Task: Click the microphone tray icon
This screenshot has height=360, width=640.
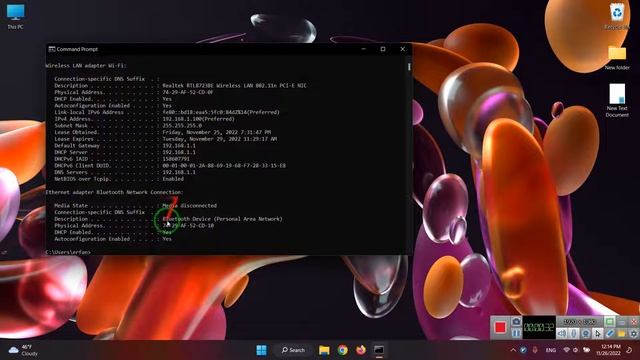Action: (x=535, y=350)
